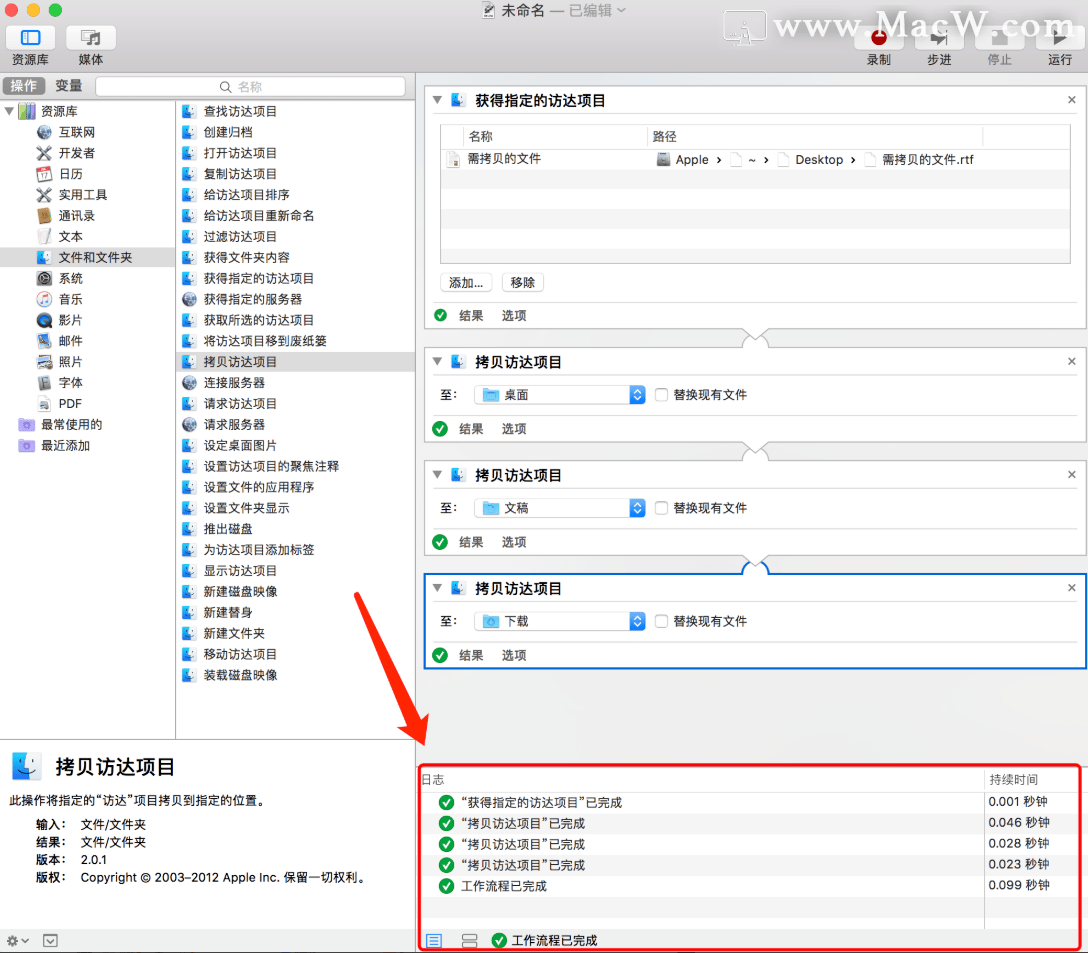Check 替换现有文件 for the 文稿 copy action
Image resolution: width=1088 pixels, height=953 pixels.
(x=661, y=508)
